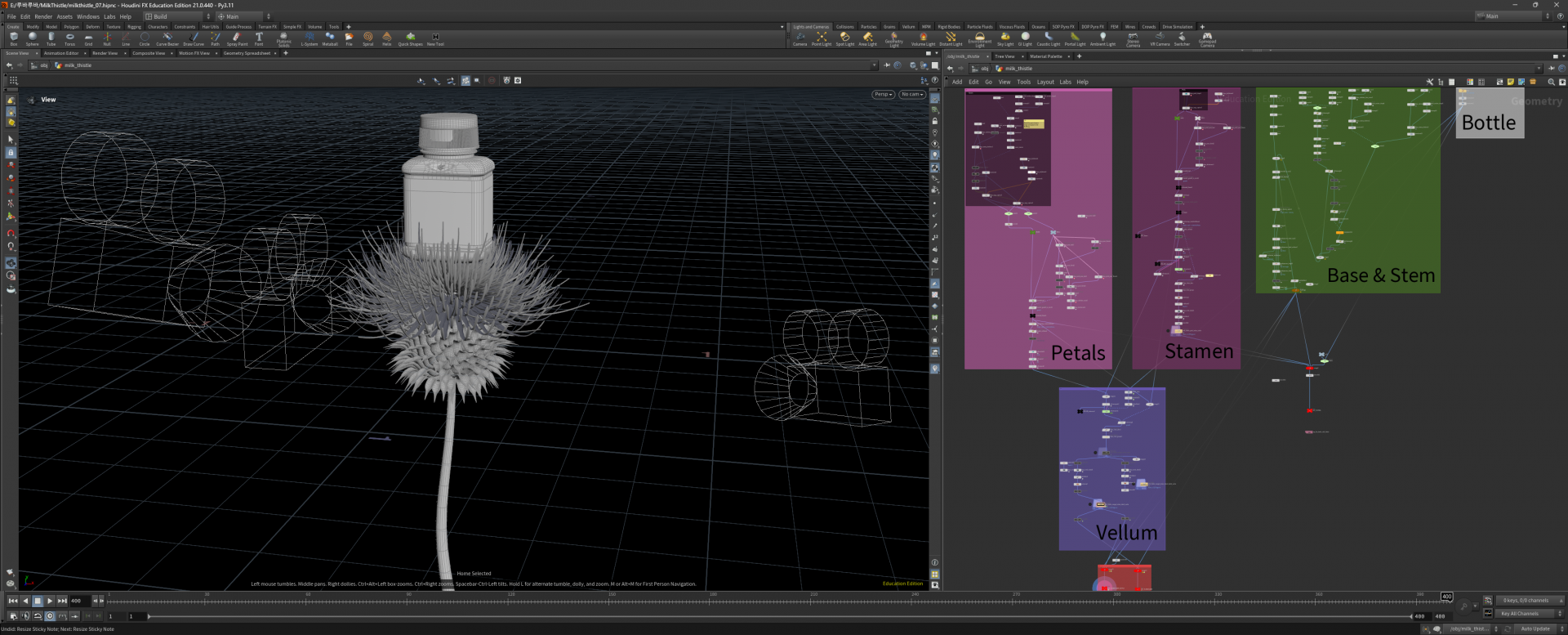The width and height of the screenshot is (1568, 635).
Task: Open the Vellum shelf tab
Action: click(x=908, y=27)
